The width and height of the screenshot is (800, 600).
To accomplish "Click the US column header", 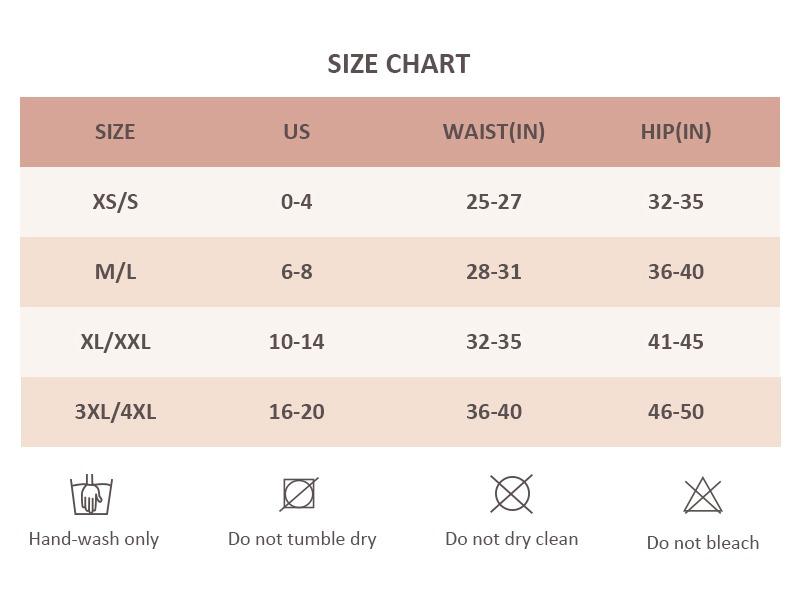I will pyautogui.click(x=296, y=132).
